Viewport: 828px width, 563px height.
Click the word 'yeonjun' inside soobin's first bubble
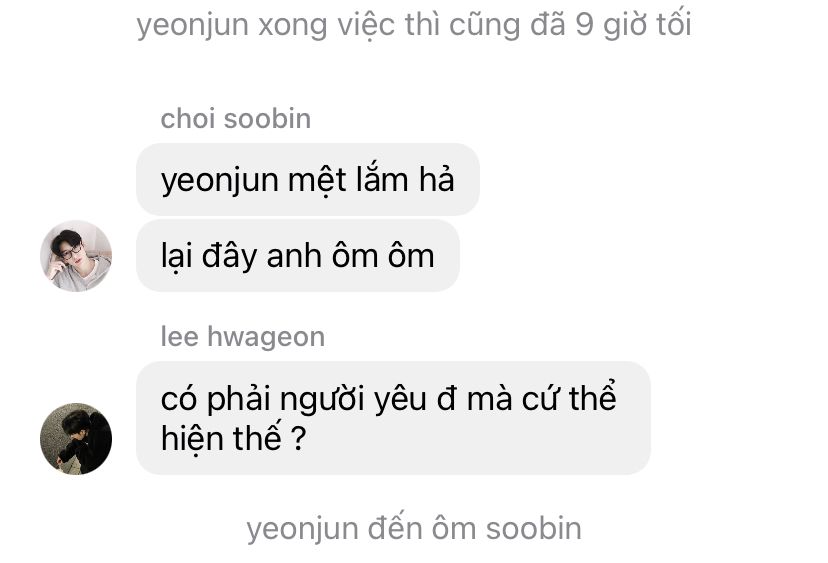[220, 182]
